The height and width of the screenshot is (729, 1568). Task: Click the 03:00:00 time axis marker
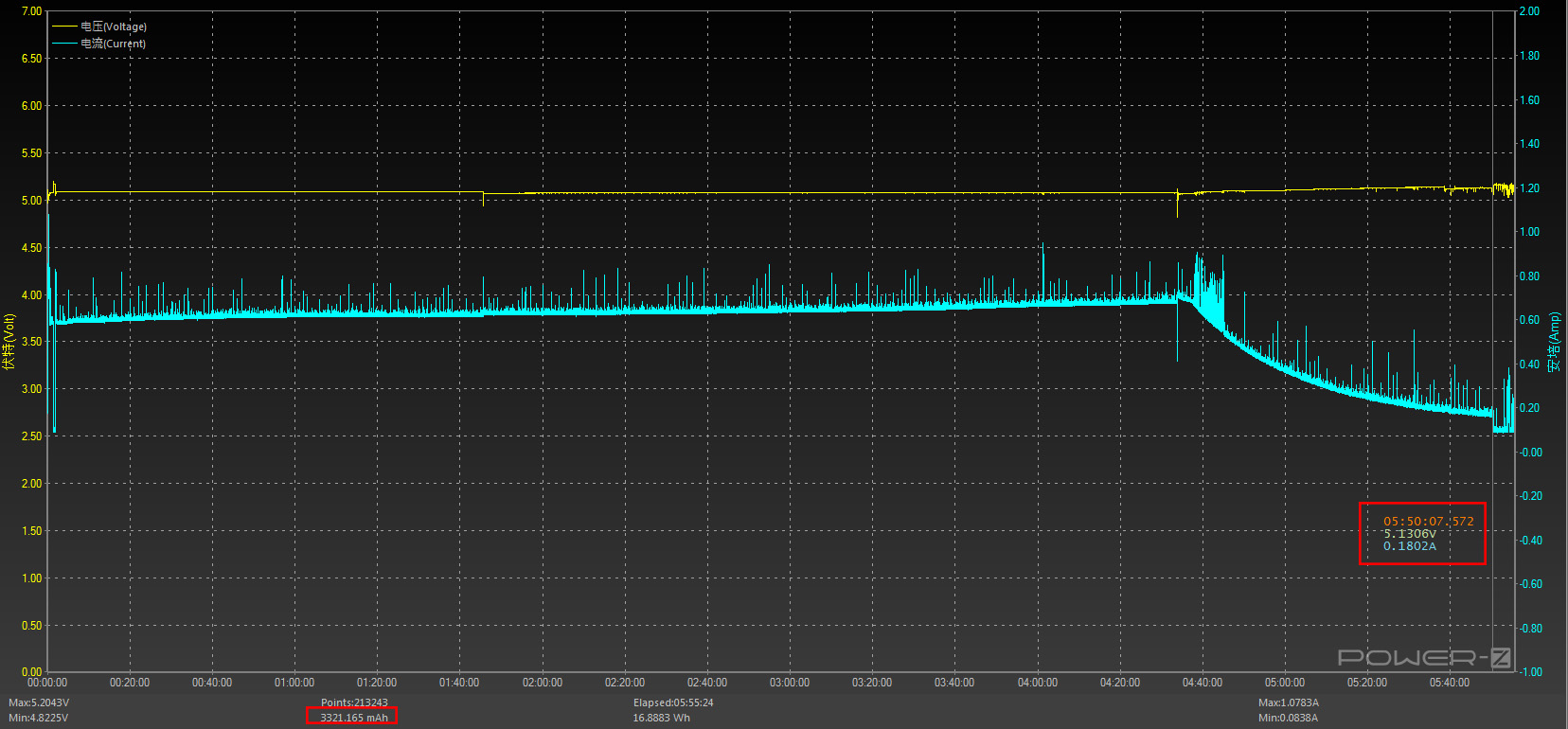[789, 683]
